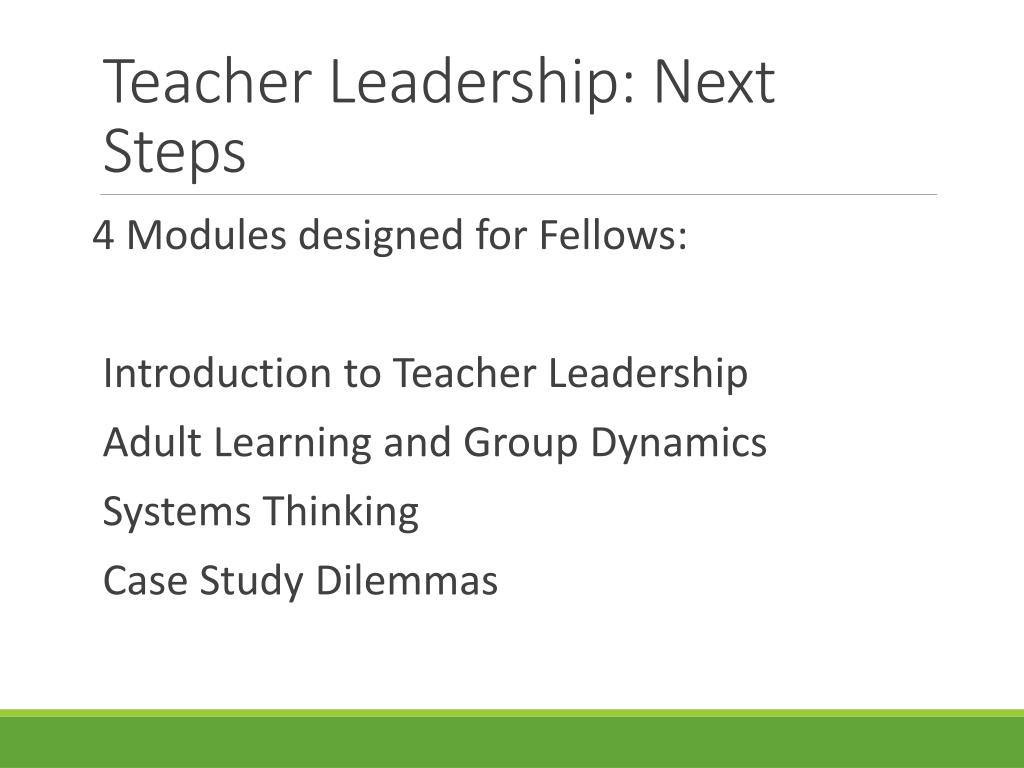Click the word 'Thinking' in the third module
Image resolution: width=1024 pixels, height=768 pixels.
tap(340, 513)
